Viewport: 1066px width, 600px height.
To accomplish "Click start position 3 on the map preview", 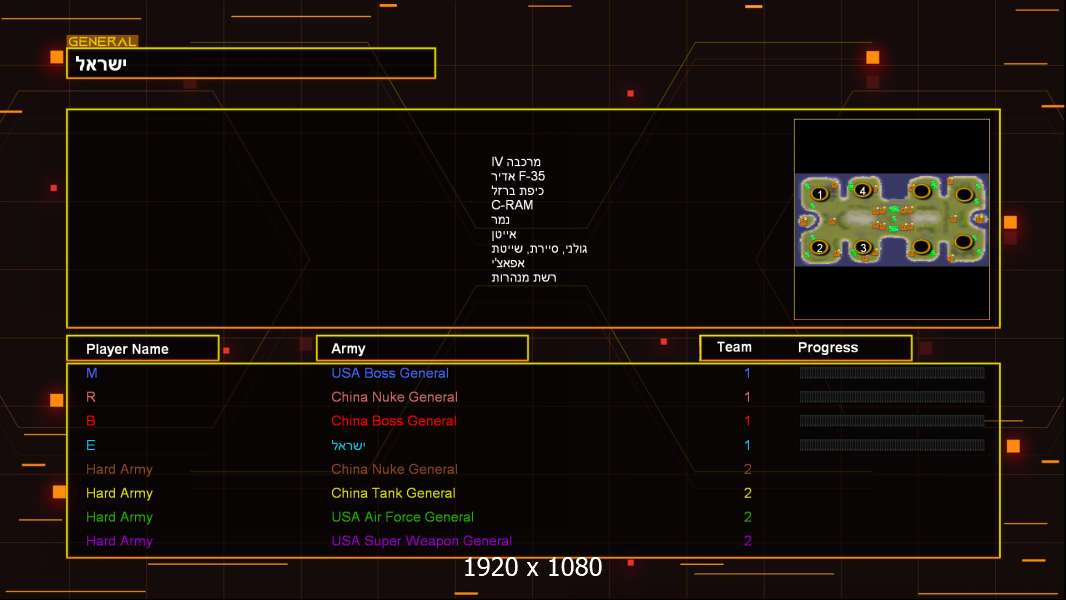I will 863,247.
